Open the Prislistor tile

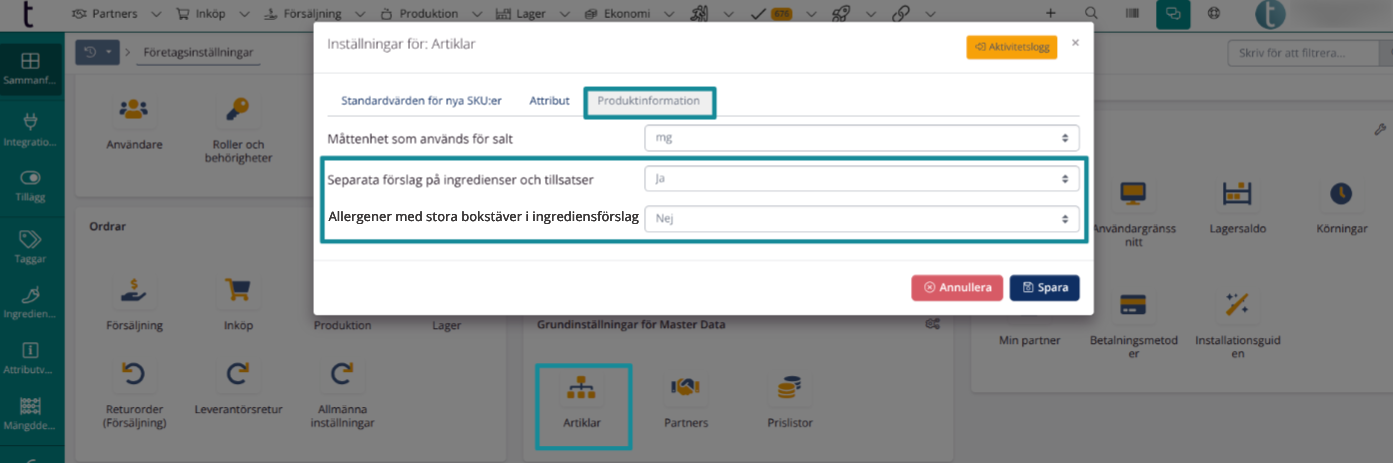(x=790, y=400)
